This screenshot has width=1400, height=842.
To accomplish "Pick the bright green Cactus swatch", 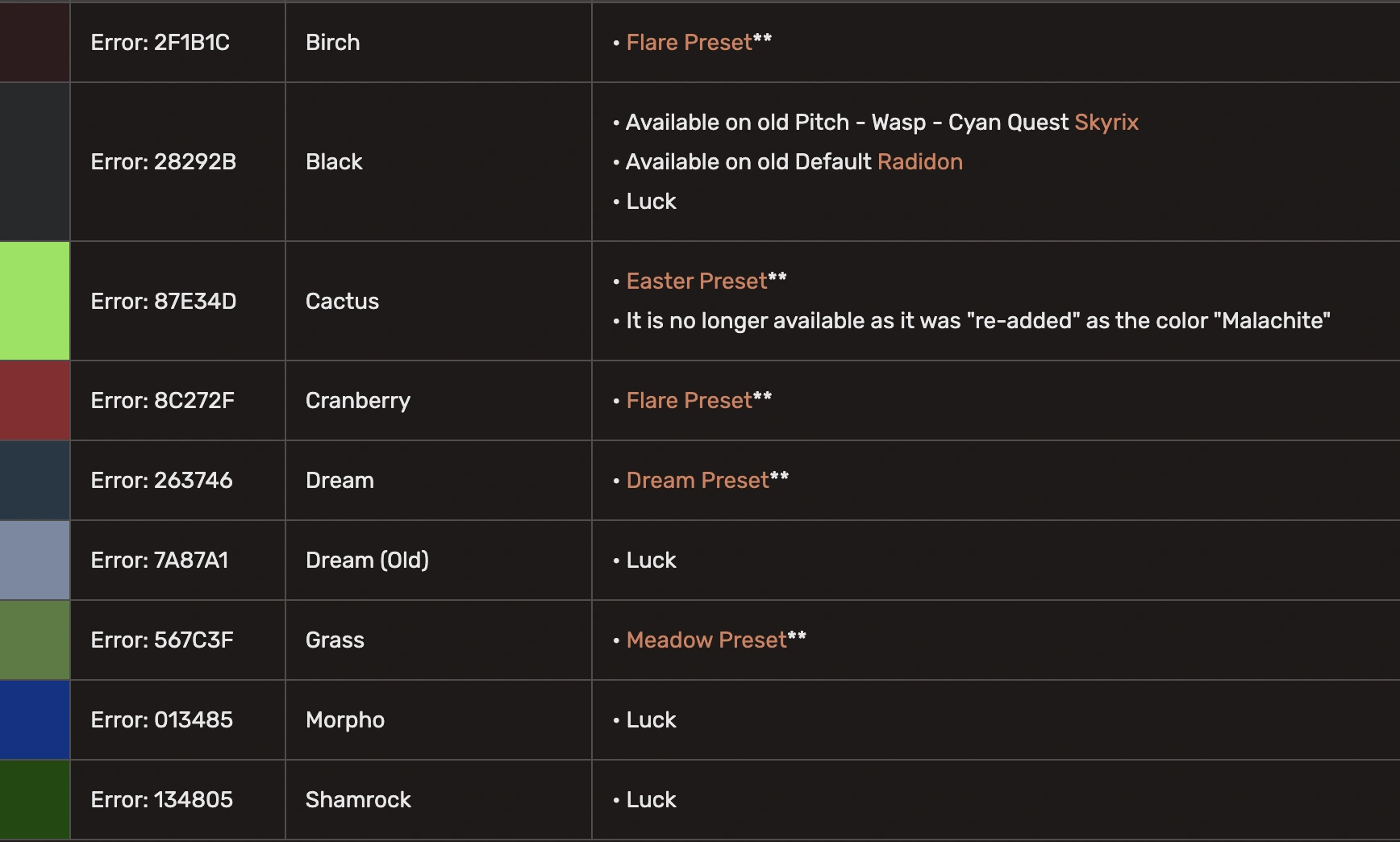I will click(x=35, y=301).
